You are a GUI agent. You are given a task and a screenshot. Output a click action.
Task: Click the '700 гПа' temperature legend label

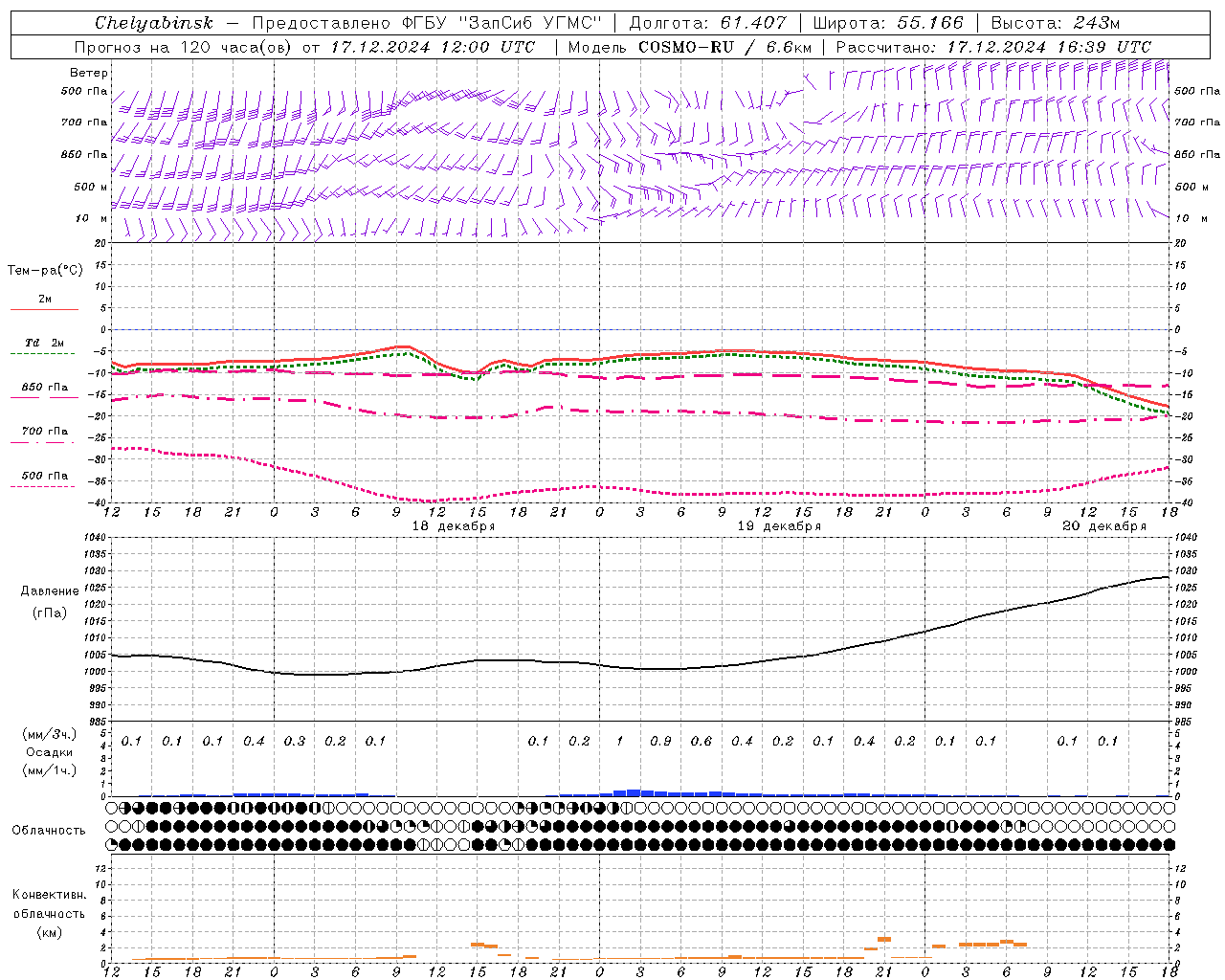click(45, 431)
